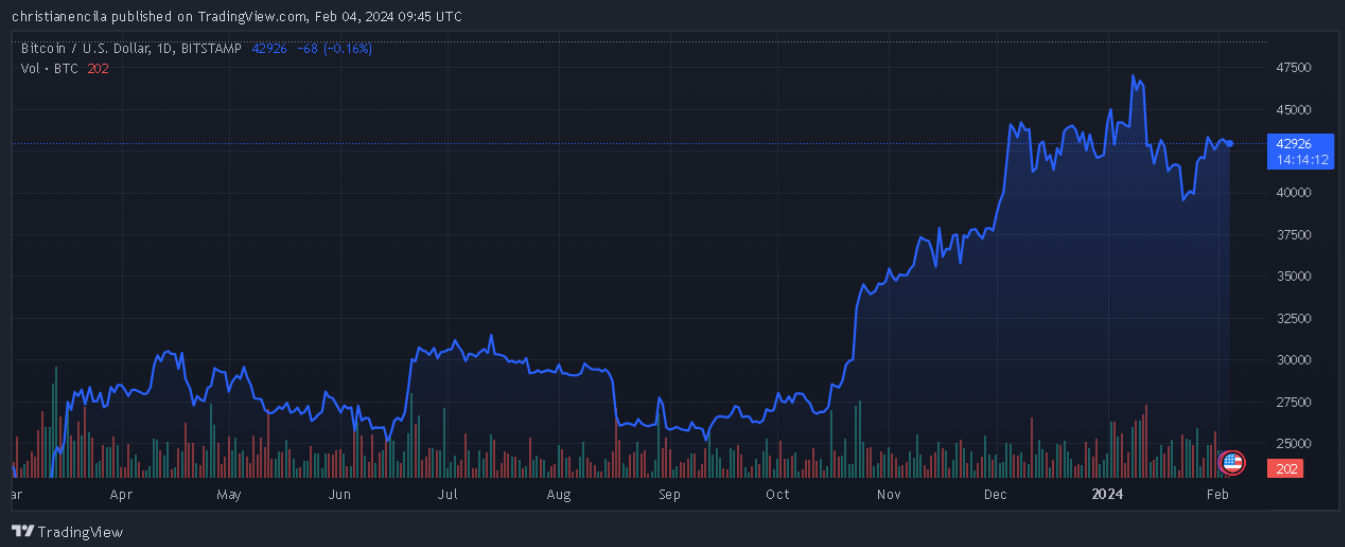Screen dimensions: 1345x547
Task: Click the red 202 volume tag
Action: point(1287,469)
